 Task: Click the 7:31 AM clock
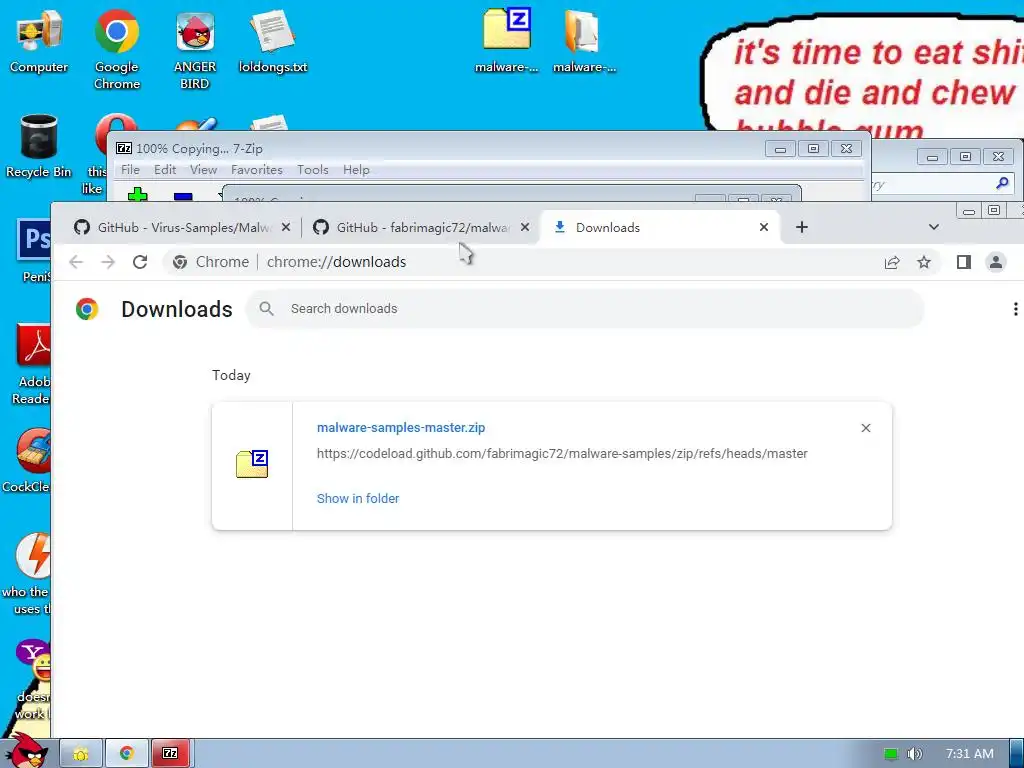970,754
